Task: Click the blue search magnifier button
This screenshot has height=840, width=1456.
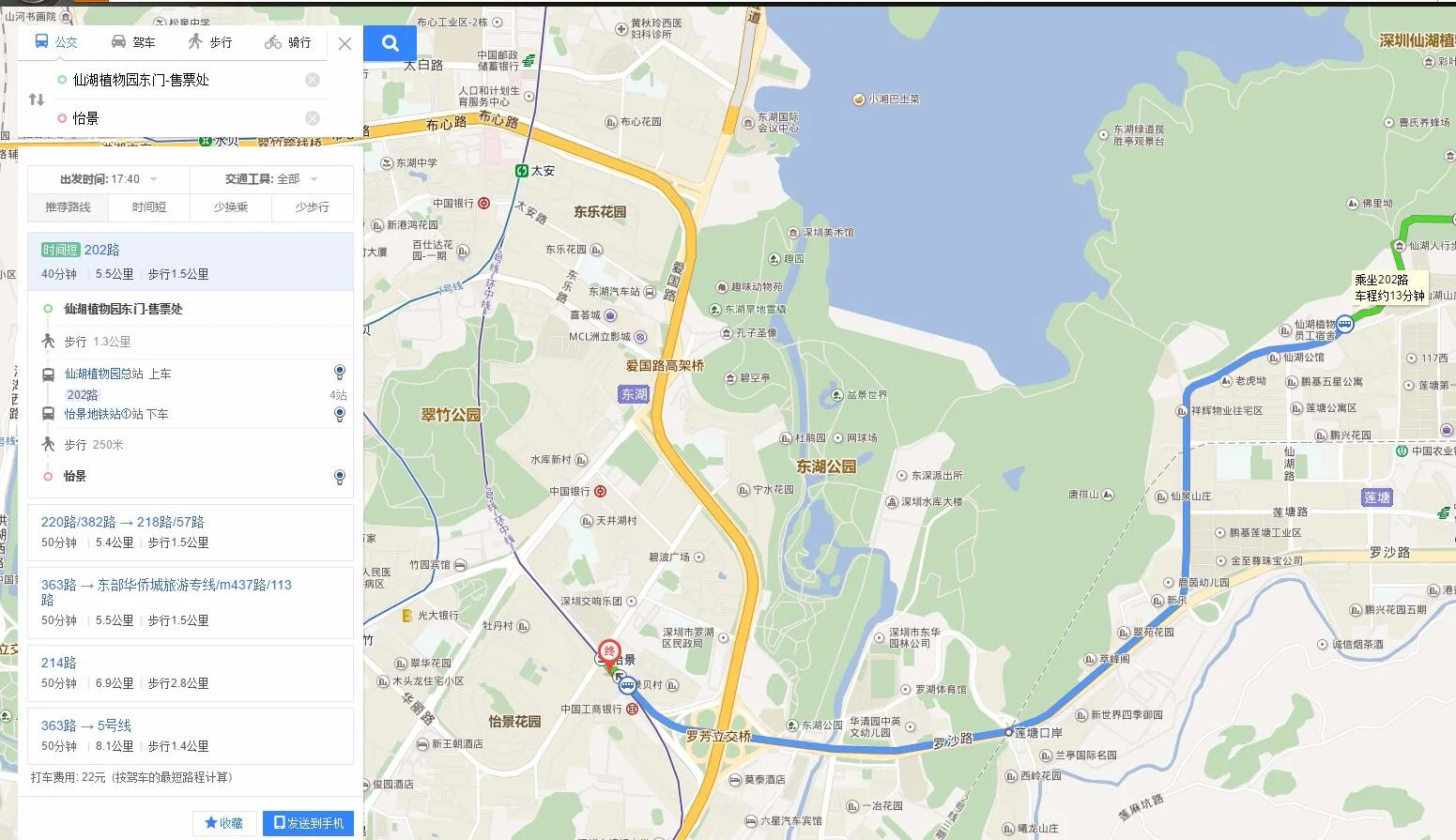Action: pyautogui.click(x=391, y=42)
